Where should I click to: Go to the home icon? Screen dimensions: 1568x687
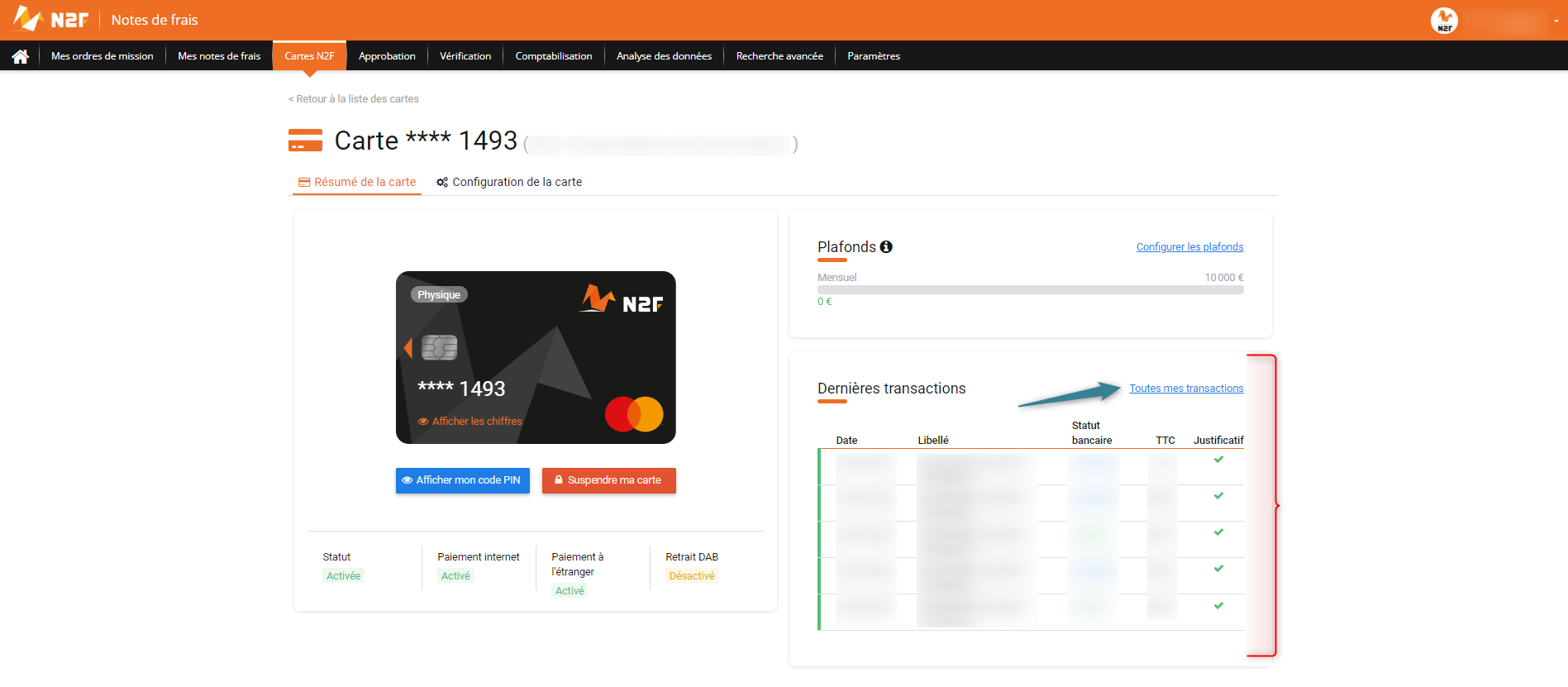20,56
